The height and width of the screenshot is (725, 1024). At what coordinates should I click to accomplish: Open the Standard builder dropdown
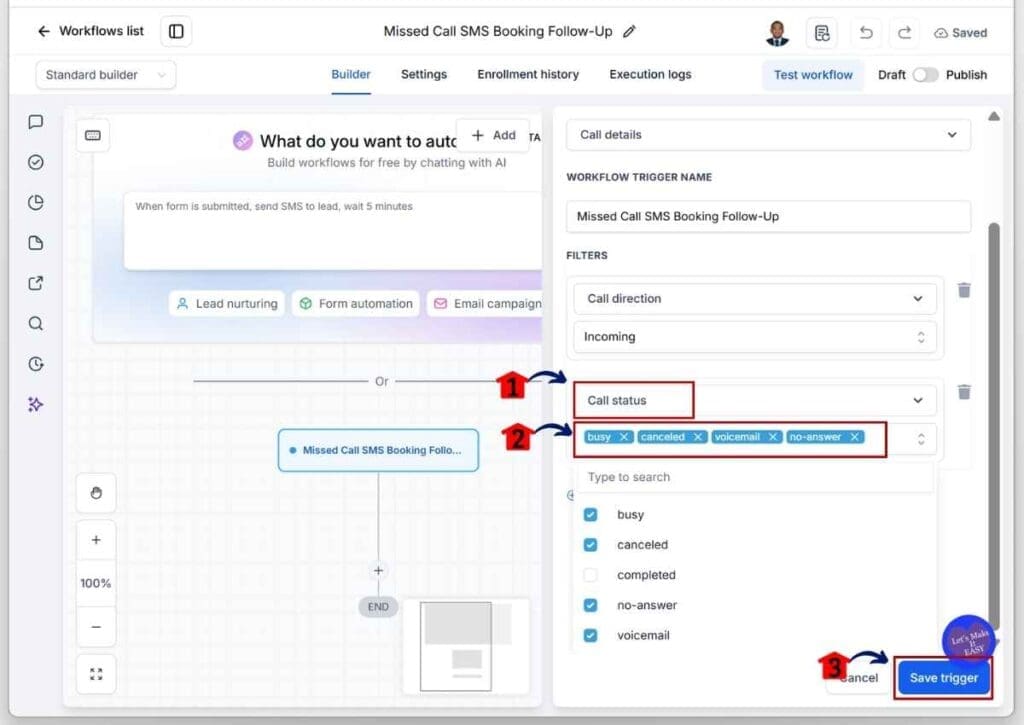[x=106, y=75]
